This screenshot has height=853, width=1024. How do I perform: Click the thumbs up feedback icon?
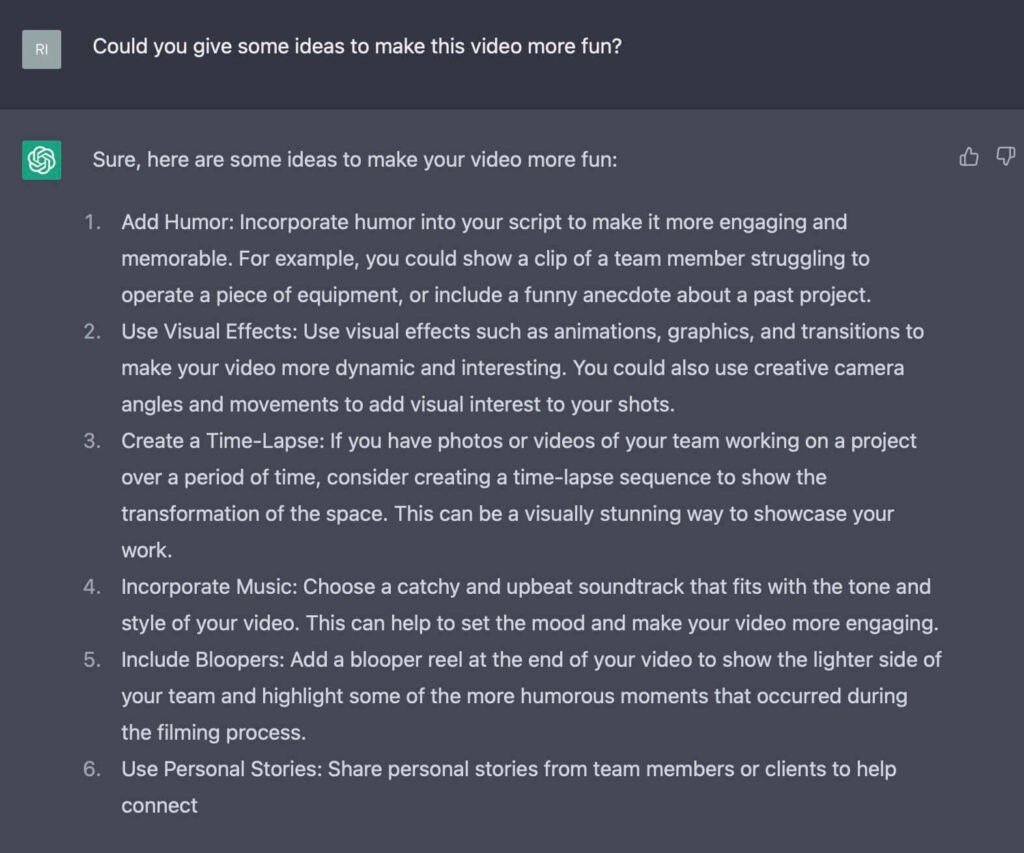pos(968,157)
